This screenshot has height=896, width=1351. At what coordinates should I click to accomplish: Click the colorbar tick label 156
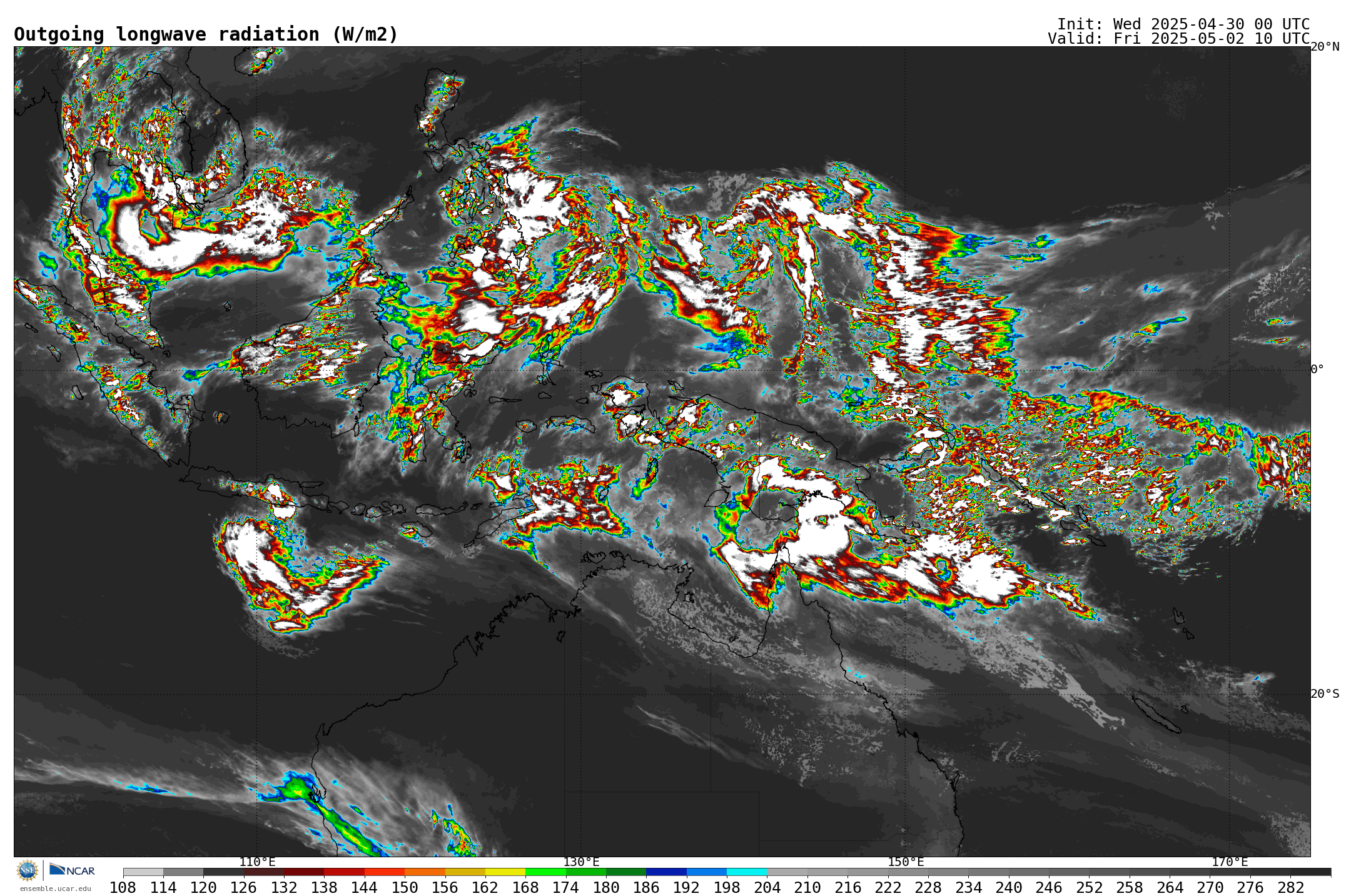(x=445, y=888)
